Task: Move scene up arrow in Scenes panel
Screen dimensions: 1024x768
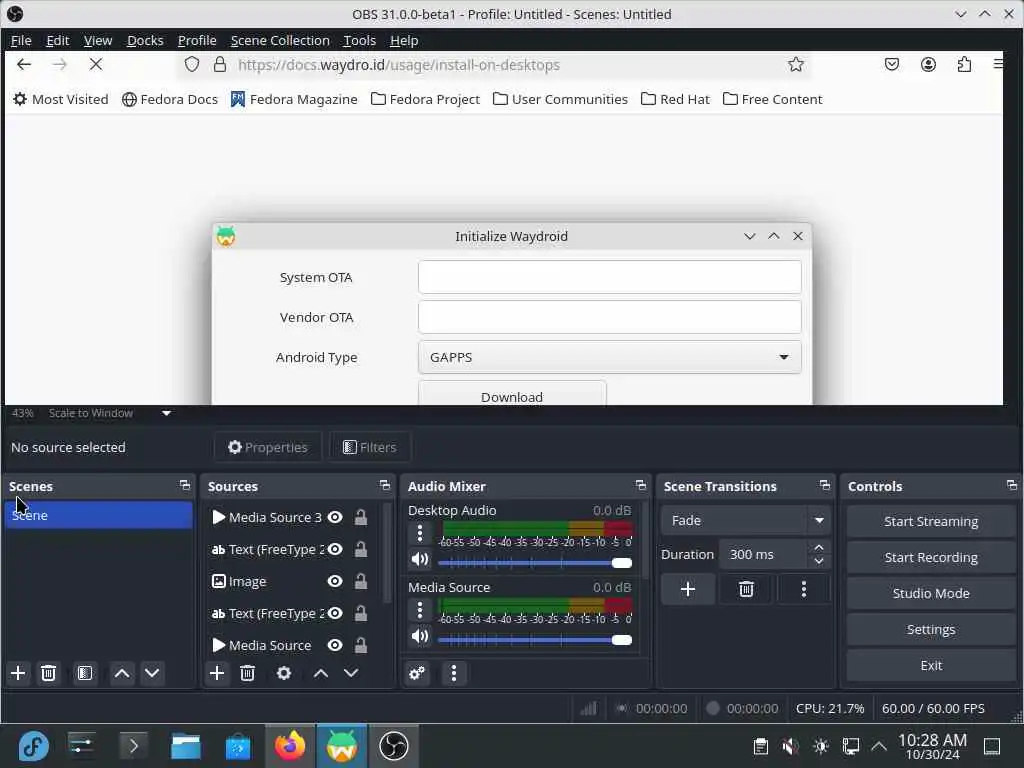Action: (x=121, y=673)
